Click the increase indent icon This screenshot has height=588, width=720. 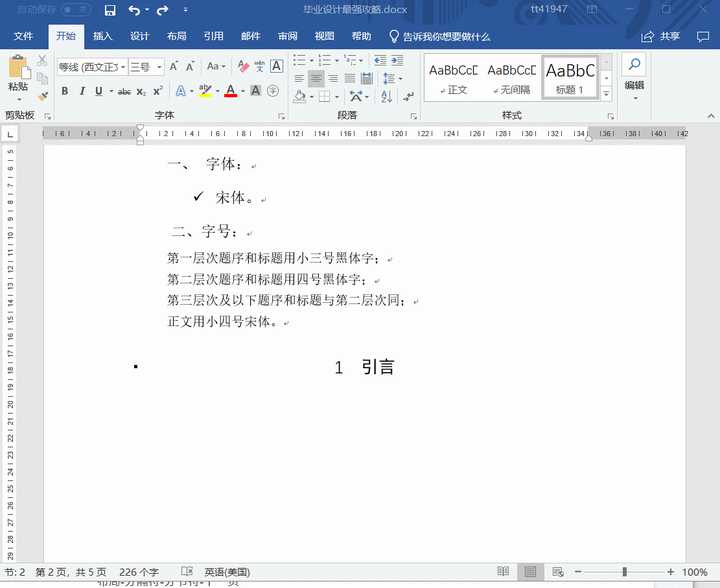tap(398, 60)
